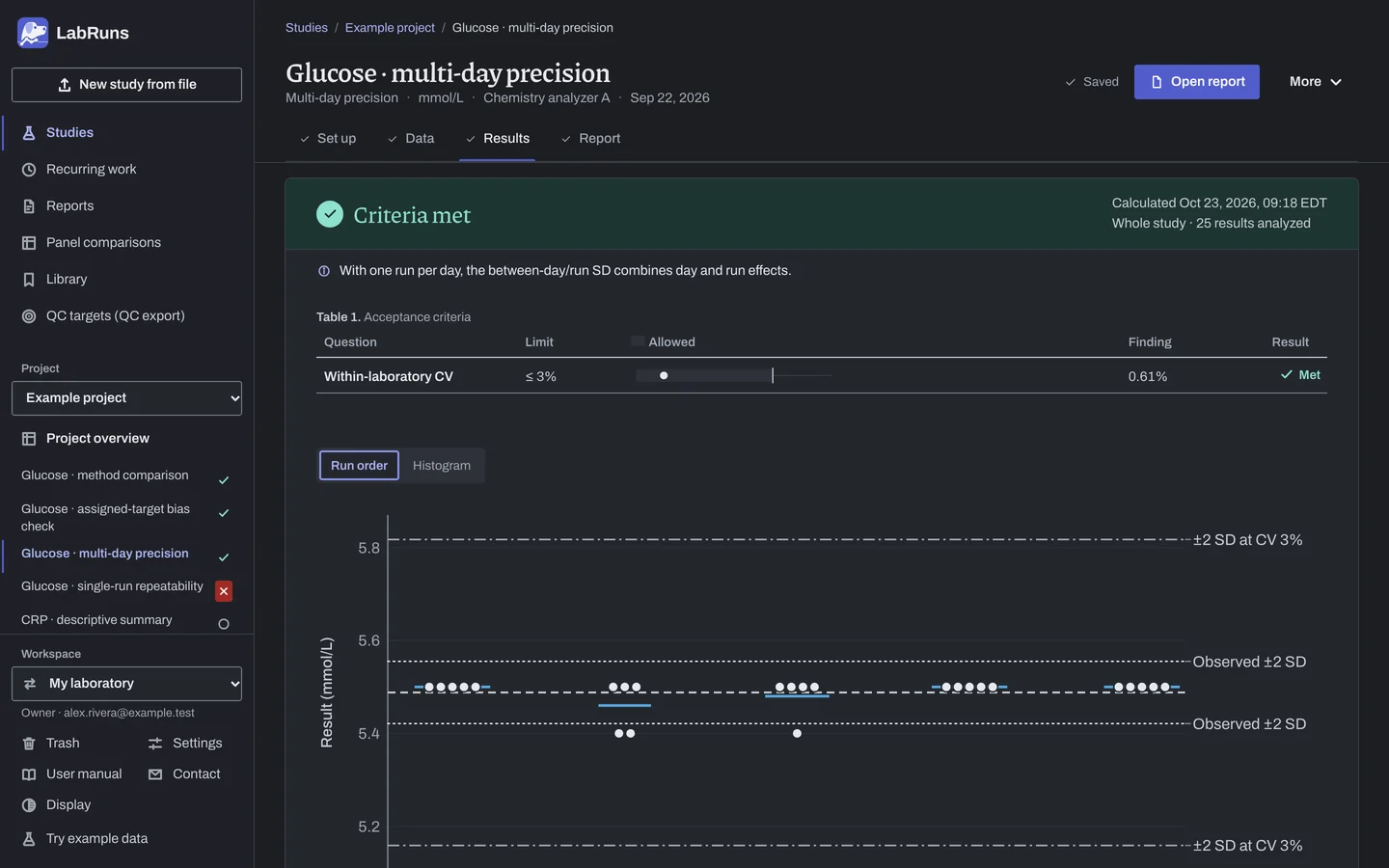1389x868 pixels.
Task: Click the upper Observed ±2 SD label
Action: (1249, 662)
